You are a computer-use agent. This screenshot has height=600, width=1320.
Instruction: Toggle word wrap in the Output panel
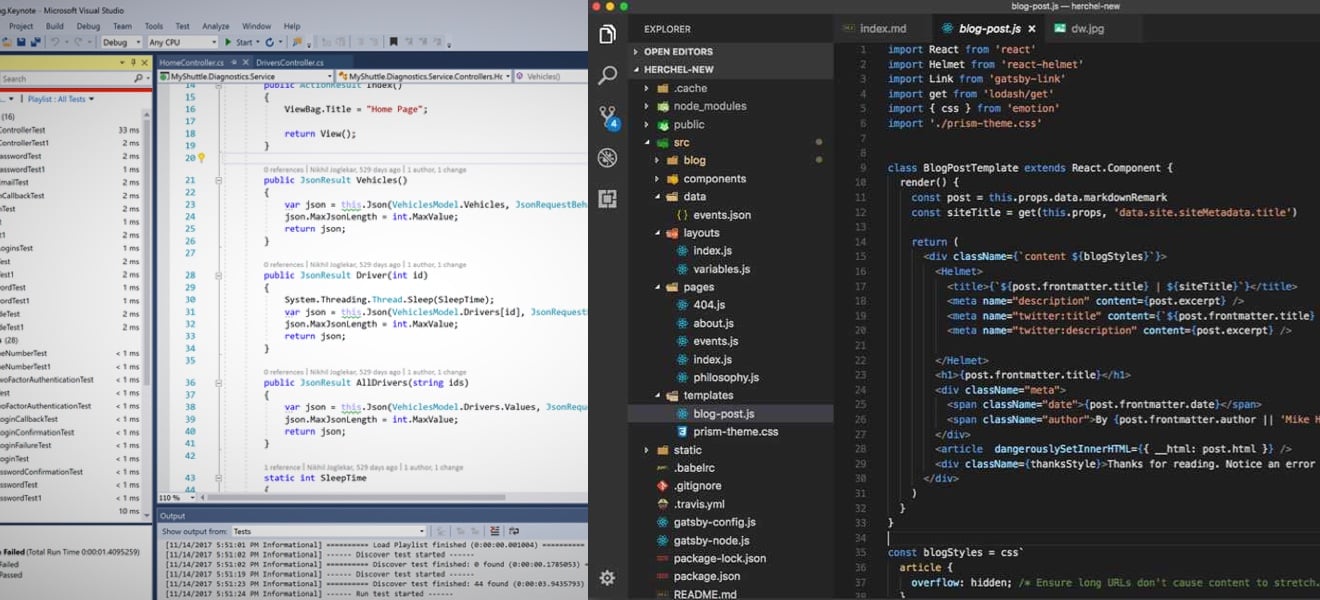pyautogui.click(x=516, y=532)
